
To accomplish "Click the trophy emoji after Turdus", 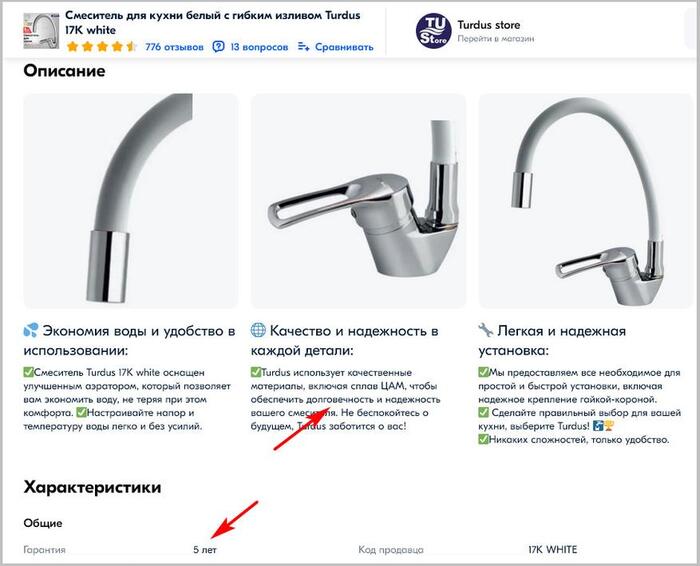I will pos(608,426).
